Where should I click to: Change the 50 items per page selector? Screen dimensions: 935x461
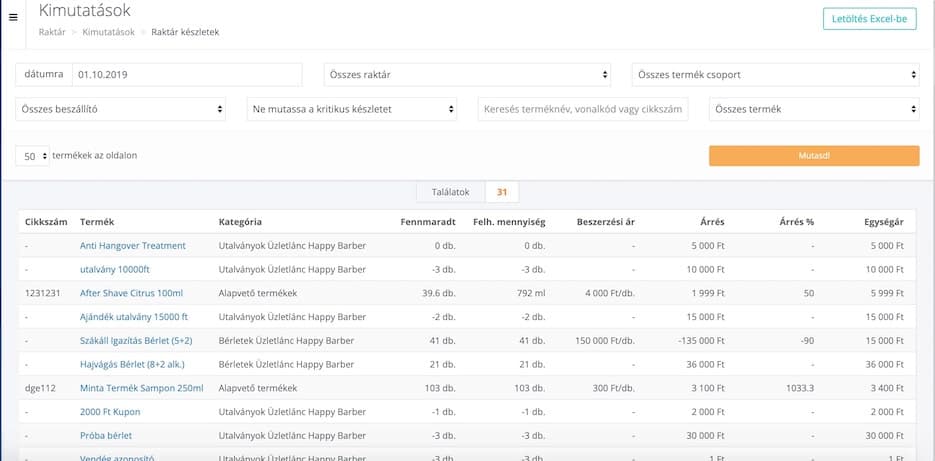pos(32,156)
